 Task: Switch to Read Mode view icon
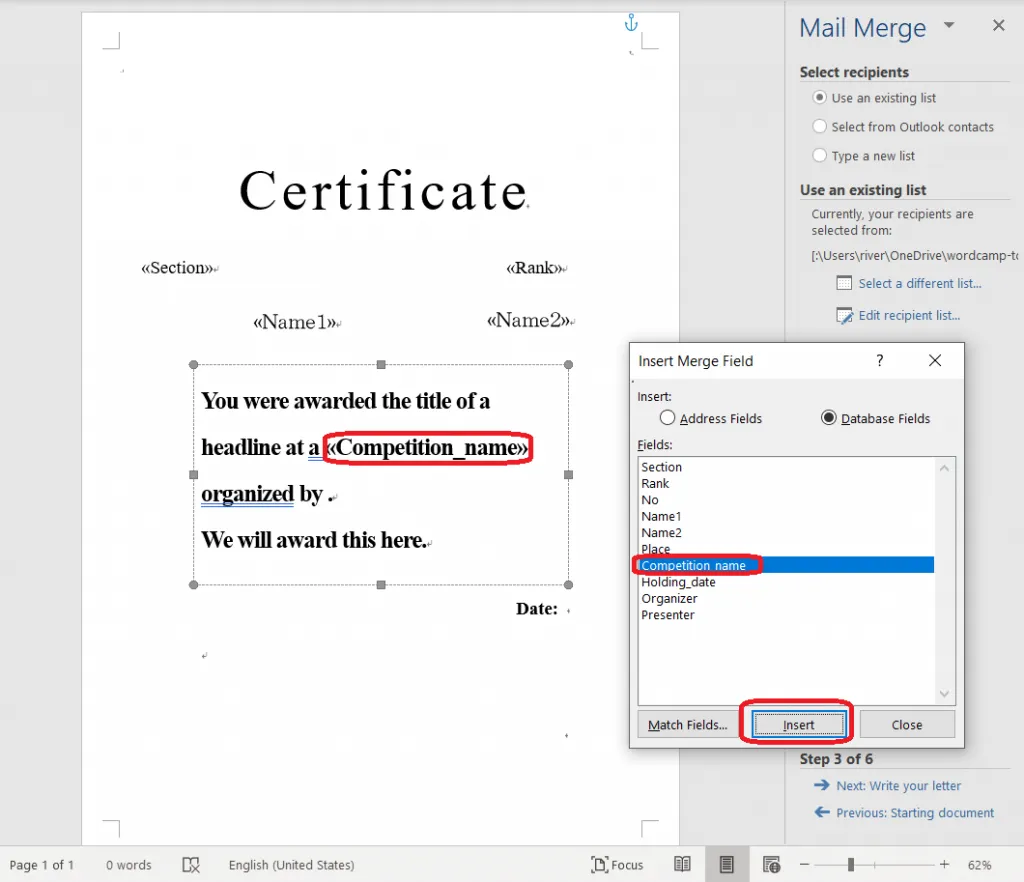pyautogui.click(x=682, y=865)
